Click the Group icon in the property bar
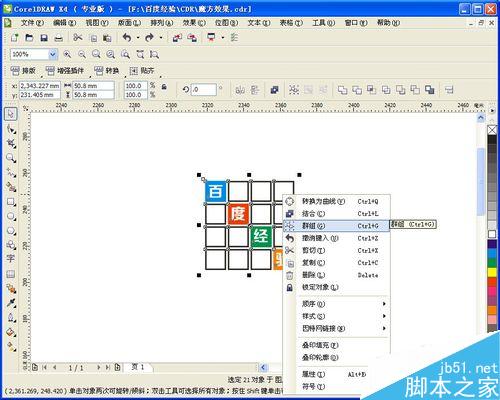The height and width of the screenshot is (400, 500). pyautogui.click(x=294, y=89)
